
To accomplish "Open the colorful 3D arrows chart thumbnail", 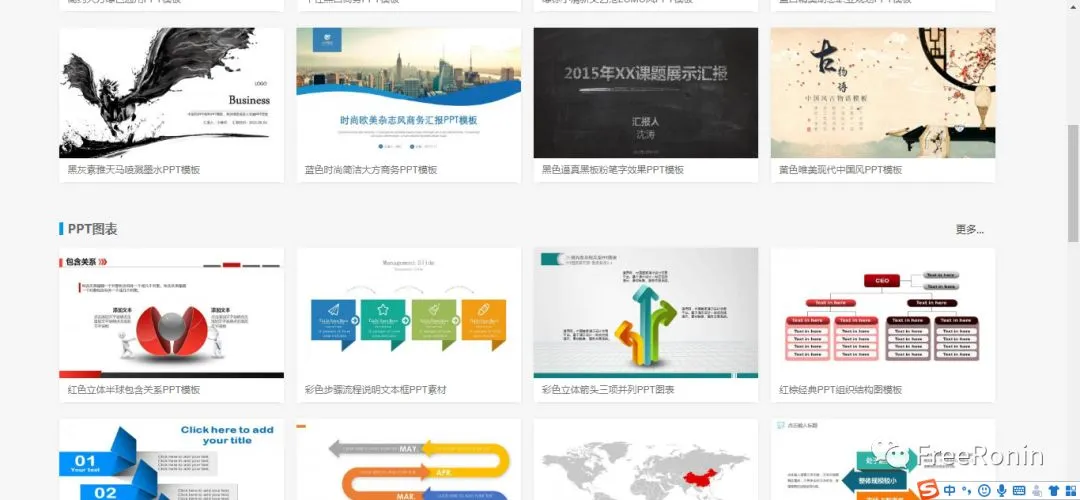I will (x=645, y=313).
